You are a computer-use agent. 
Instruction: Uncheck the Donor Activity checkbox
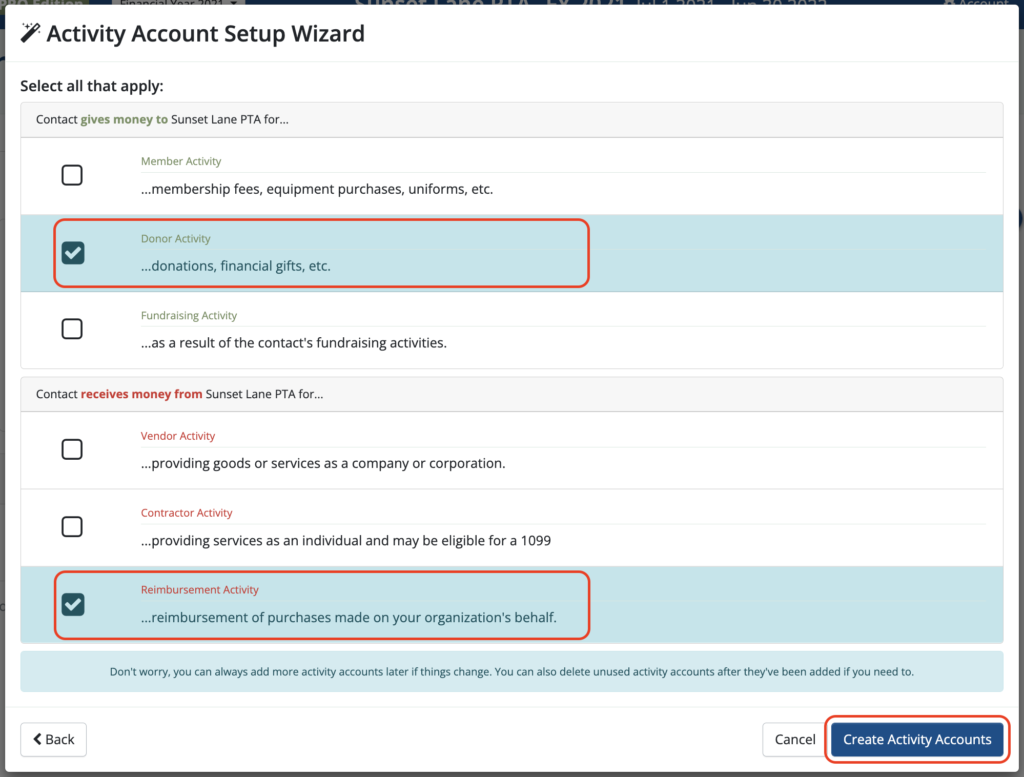coord(72,253)
